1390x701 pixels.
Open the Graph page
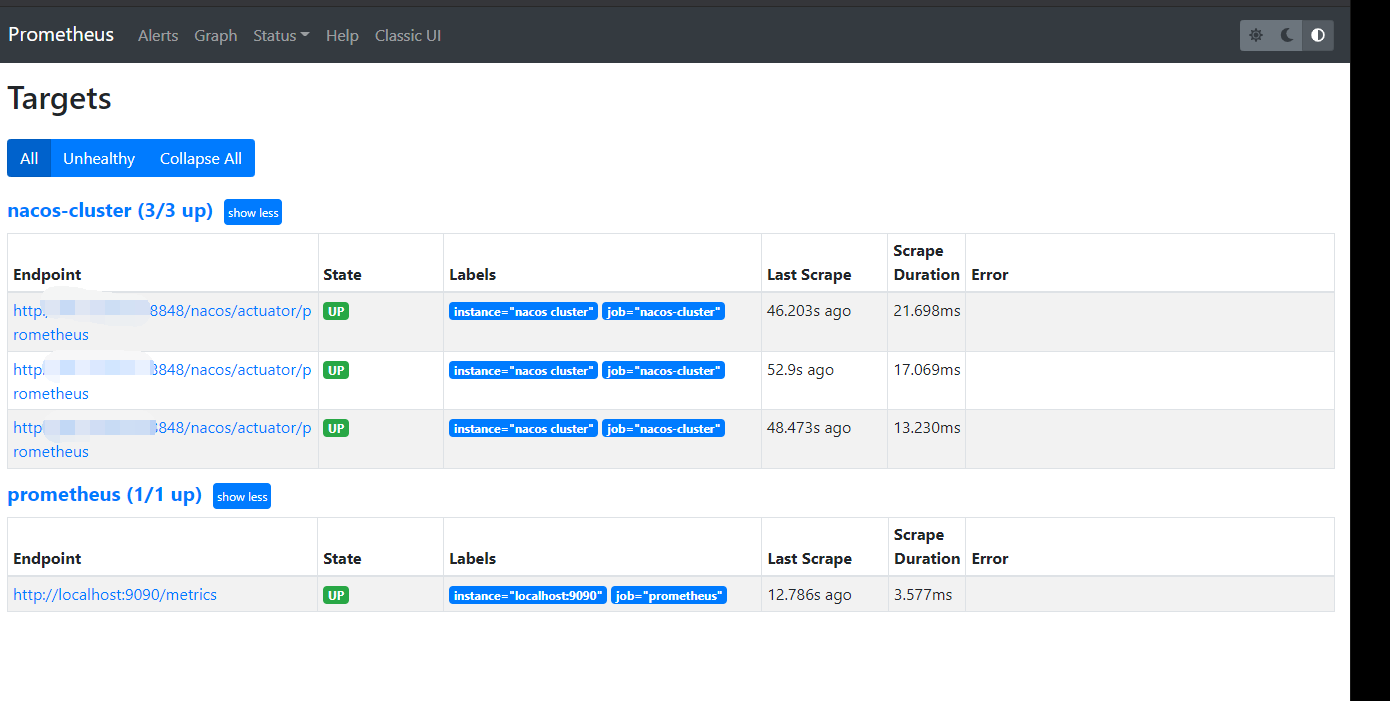(215, 35)
